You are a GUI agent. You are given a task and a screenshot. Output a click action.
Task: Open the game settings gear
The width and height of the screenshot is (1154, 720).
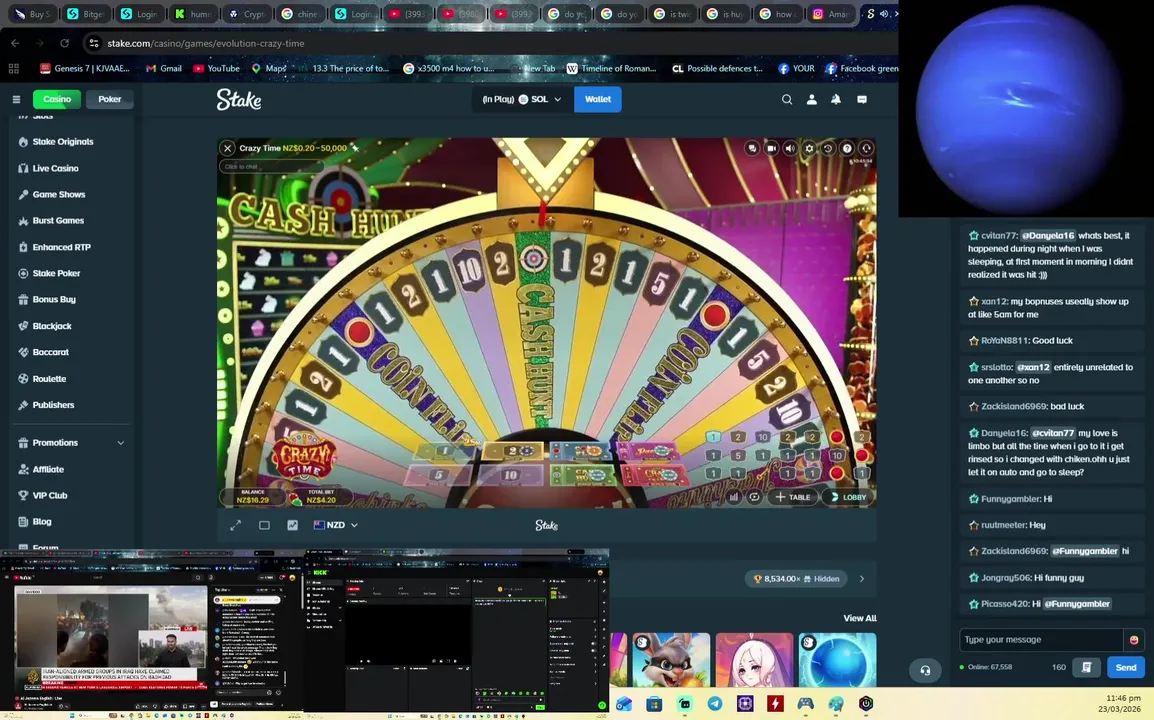pos(809,148)
